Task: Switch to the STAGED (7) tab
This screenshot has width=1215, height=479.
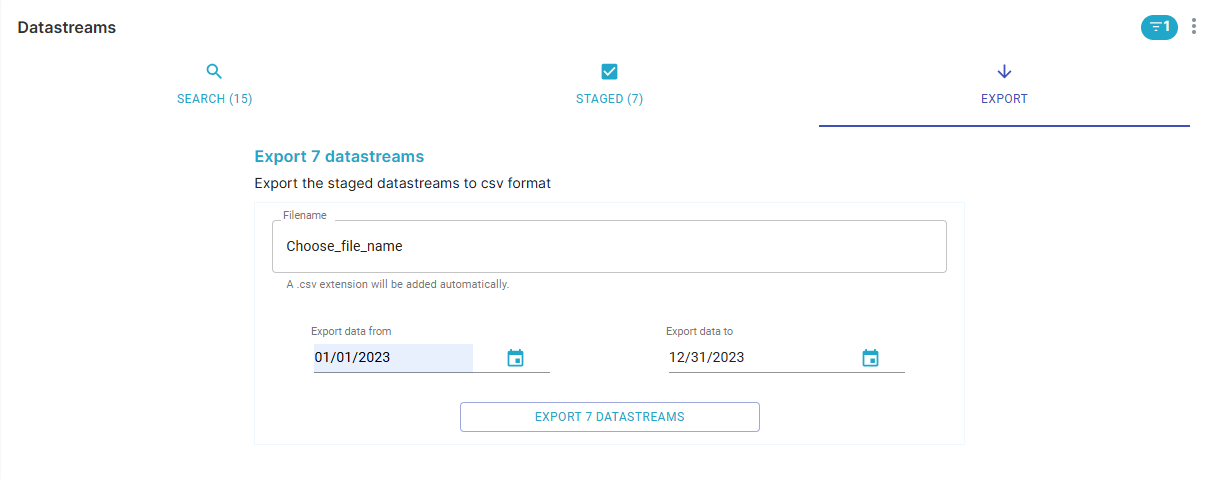Action: [x=609, y=99]
